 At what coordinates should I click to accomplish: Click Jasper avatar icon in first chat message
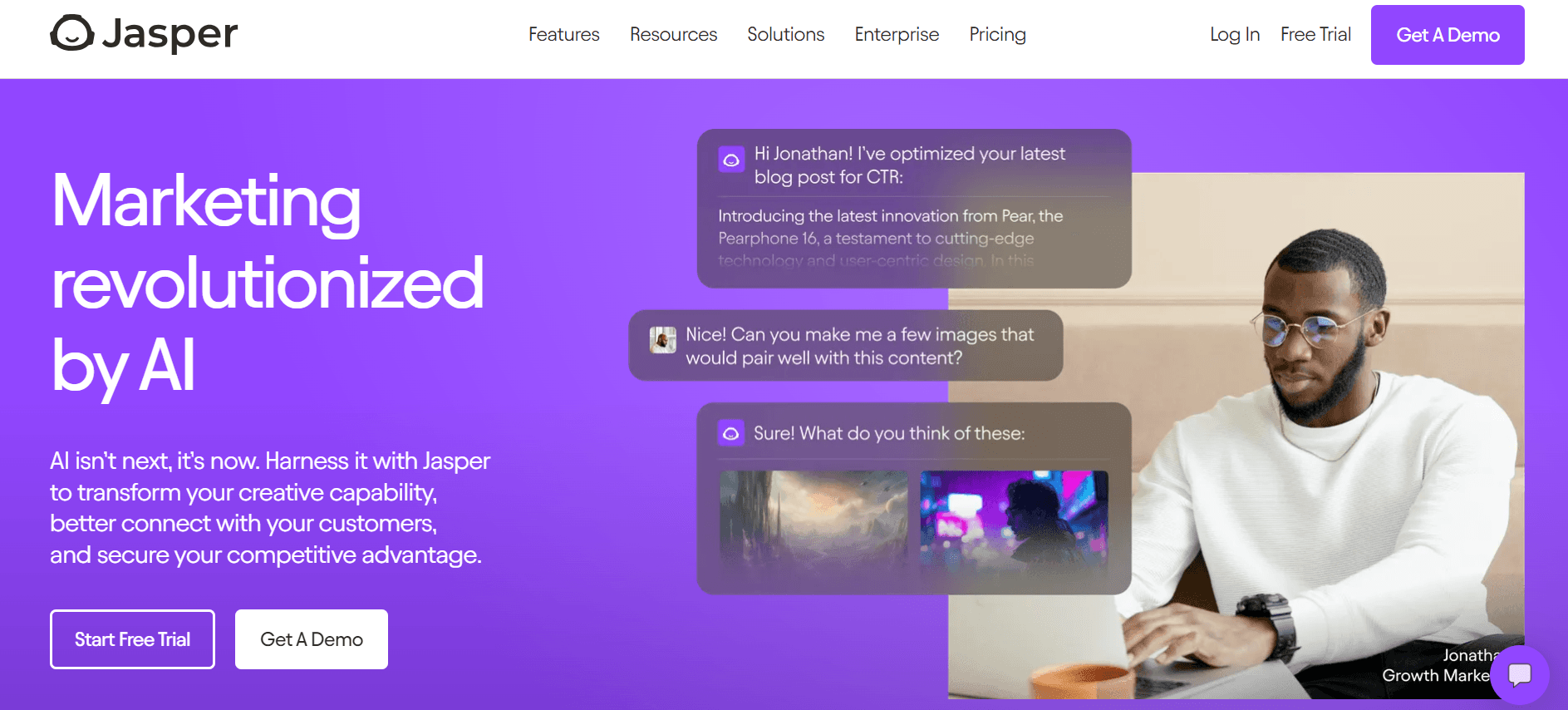[731, 160]
